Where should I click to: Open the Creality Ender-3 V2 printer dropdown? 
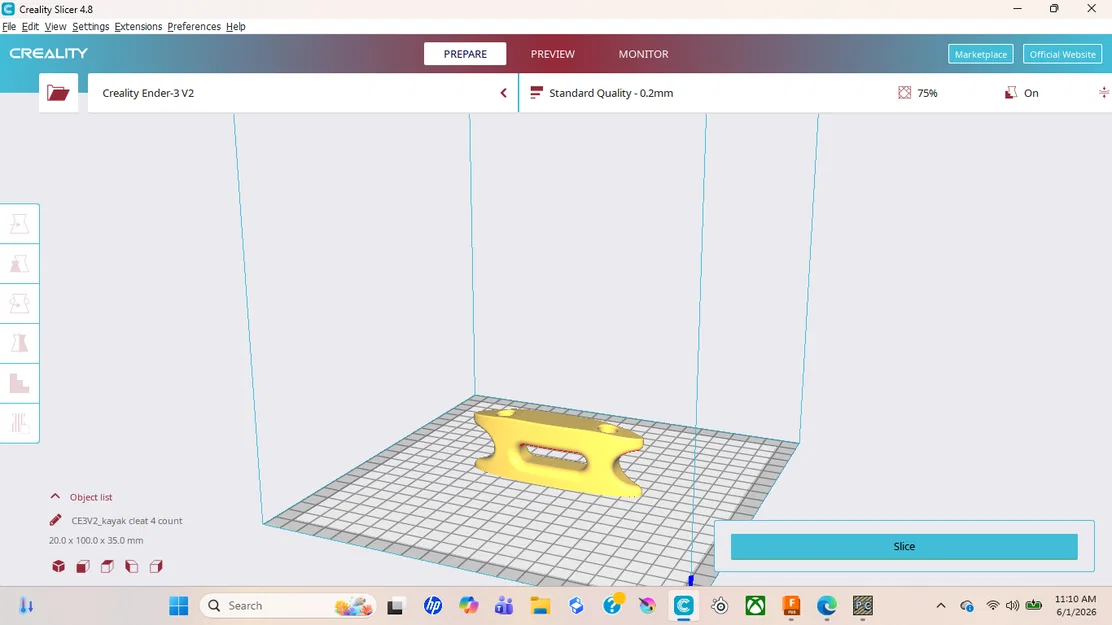click(303, 93)
